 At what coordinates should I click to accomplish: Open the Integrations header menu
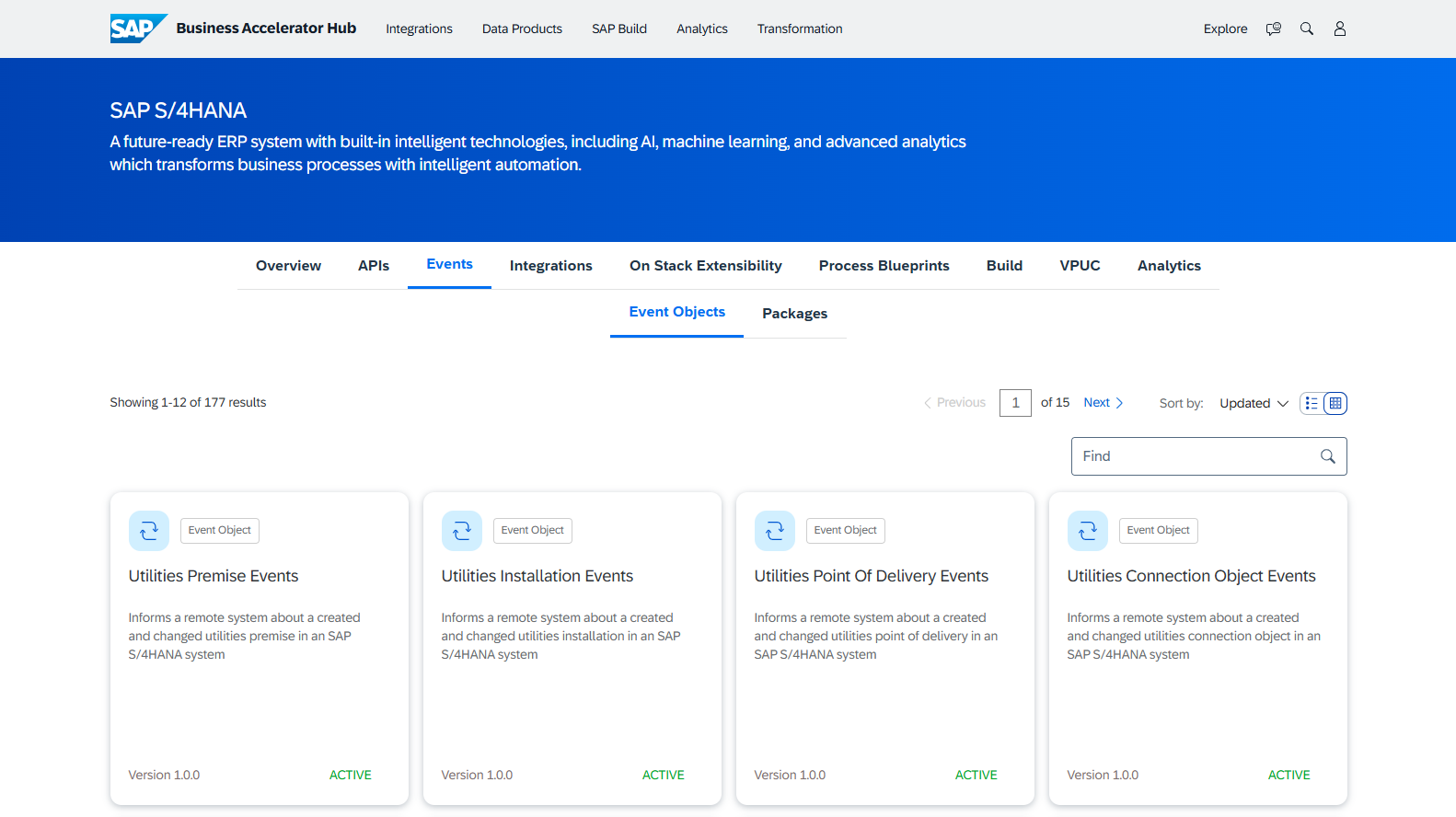pyautogui.click(x=419, y=29)
